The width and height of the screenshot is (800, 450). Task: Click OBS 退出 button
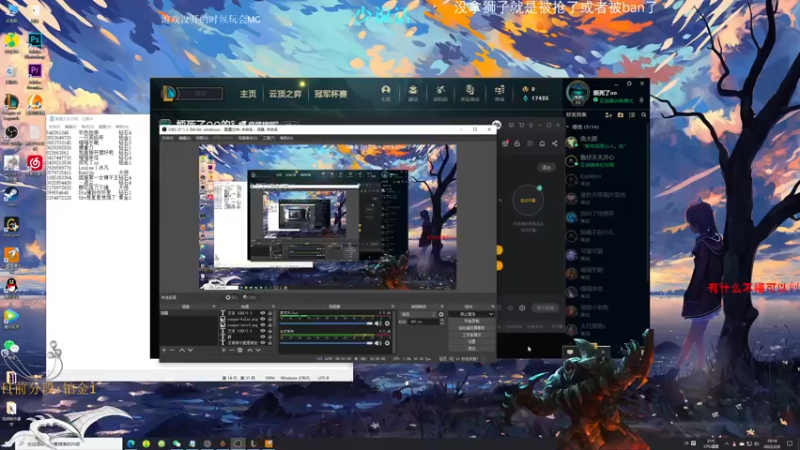coord(472,348)
